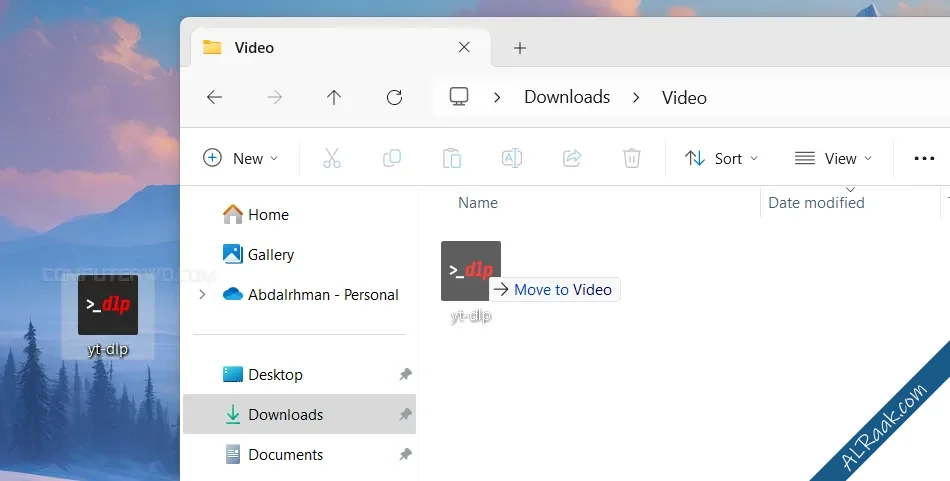Expand breadcrumb chevron before Downloads
950x481 pixels.
[497, 98]
